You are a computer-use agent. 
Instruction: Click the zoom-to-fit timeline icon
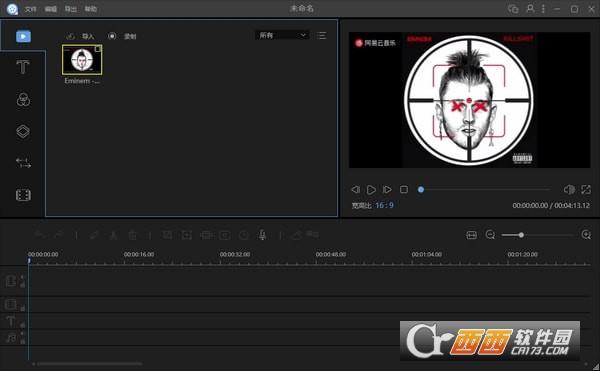pos(471,235)
